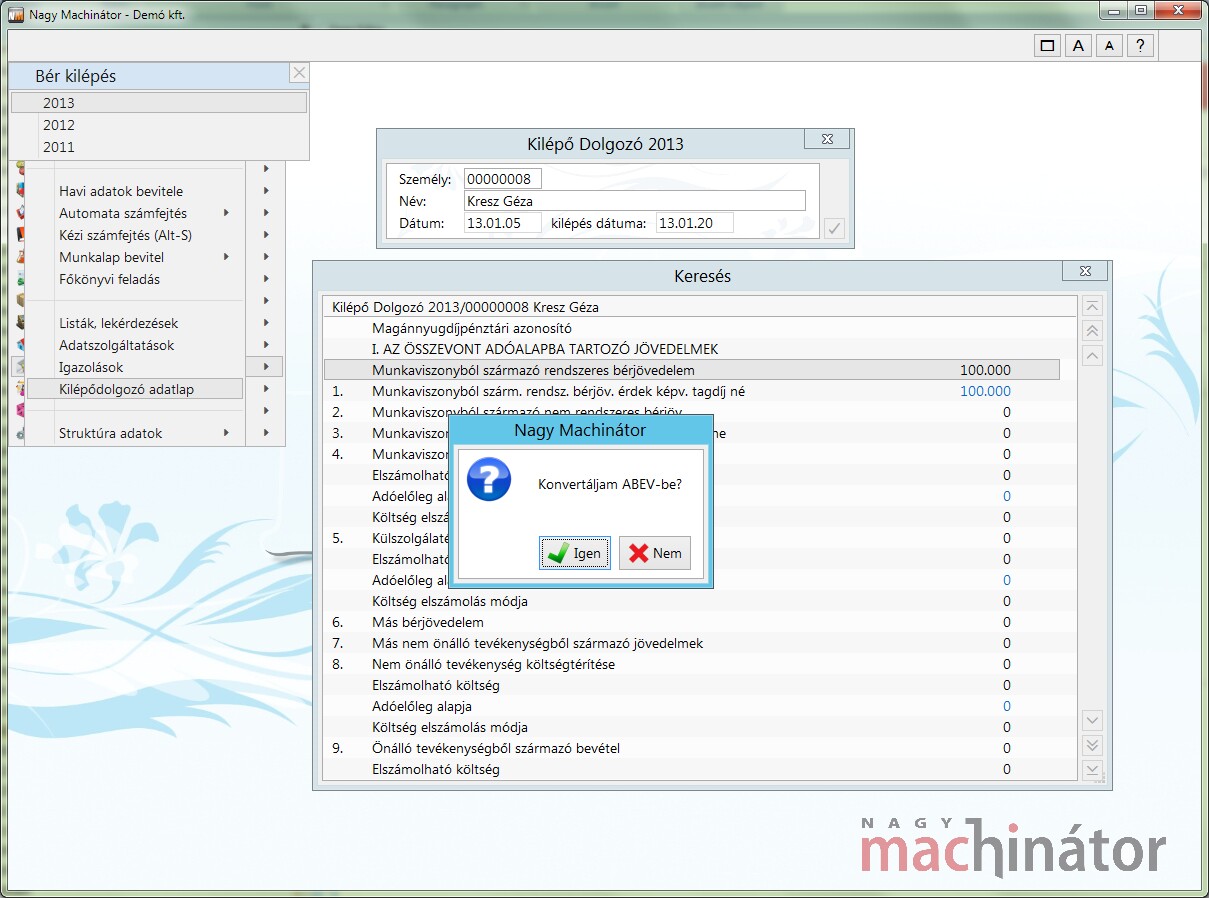
Task: Click outer menu arrow beside Listák, lekérdezések
Action: point(266,323)
